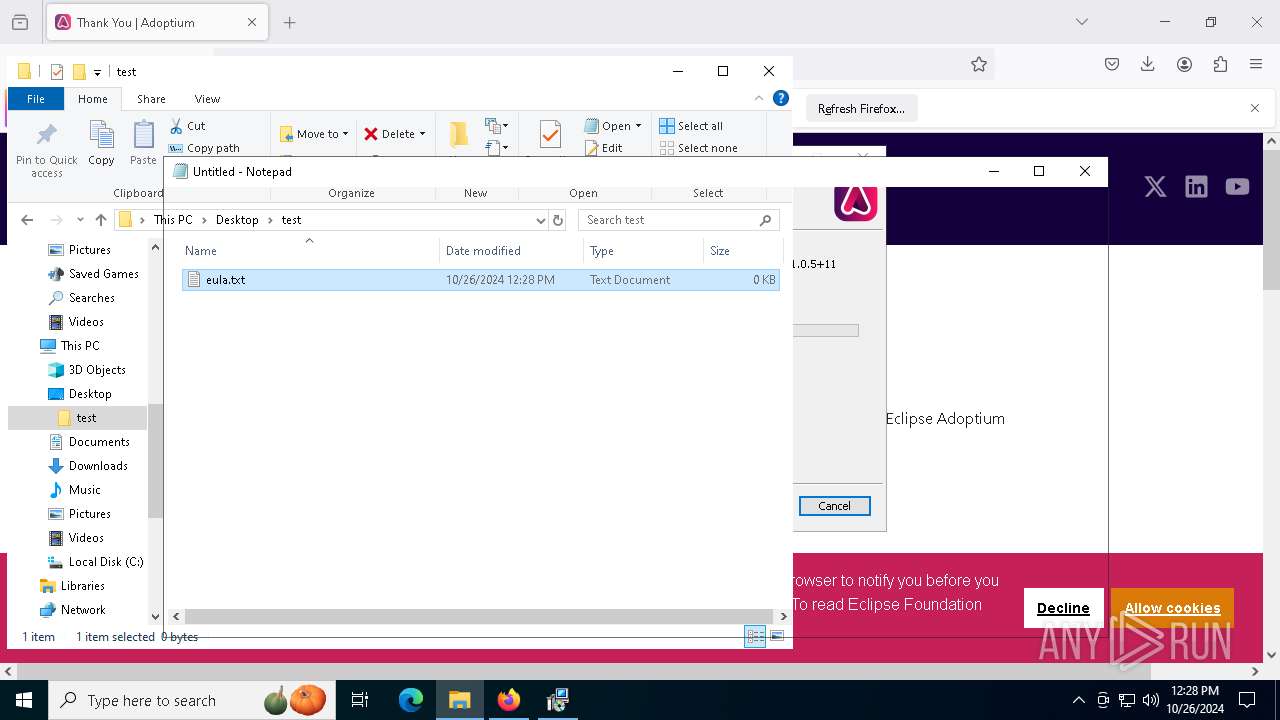
Task: Select eula.txt file
Action: [x=480, y=280]
